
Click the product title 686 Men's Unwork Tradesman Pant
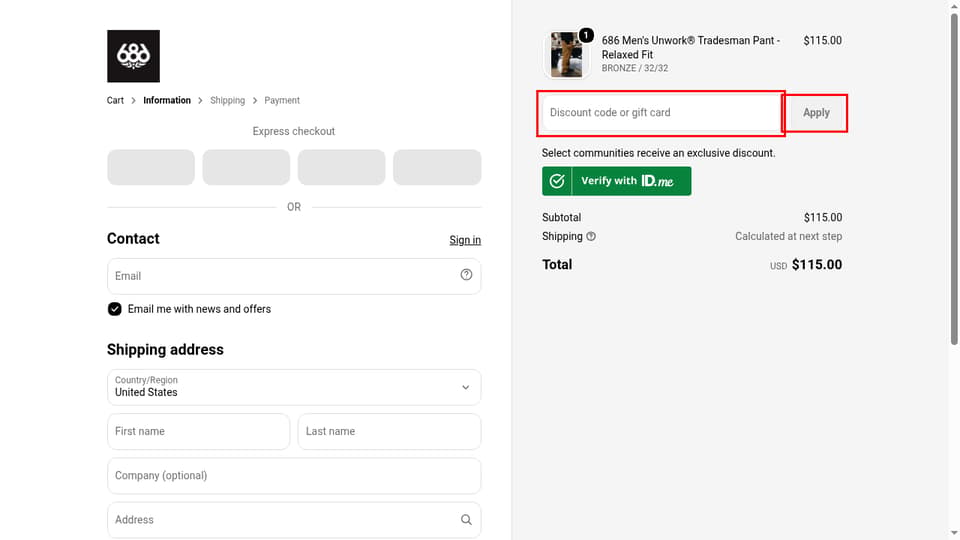691,48
